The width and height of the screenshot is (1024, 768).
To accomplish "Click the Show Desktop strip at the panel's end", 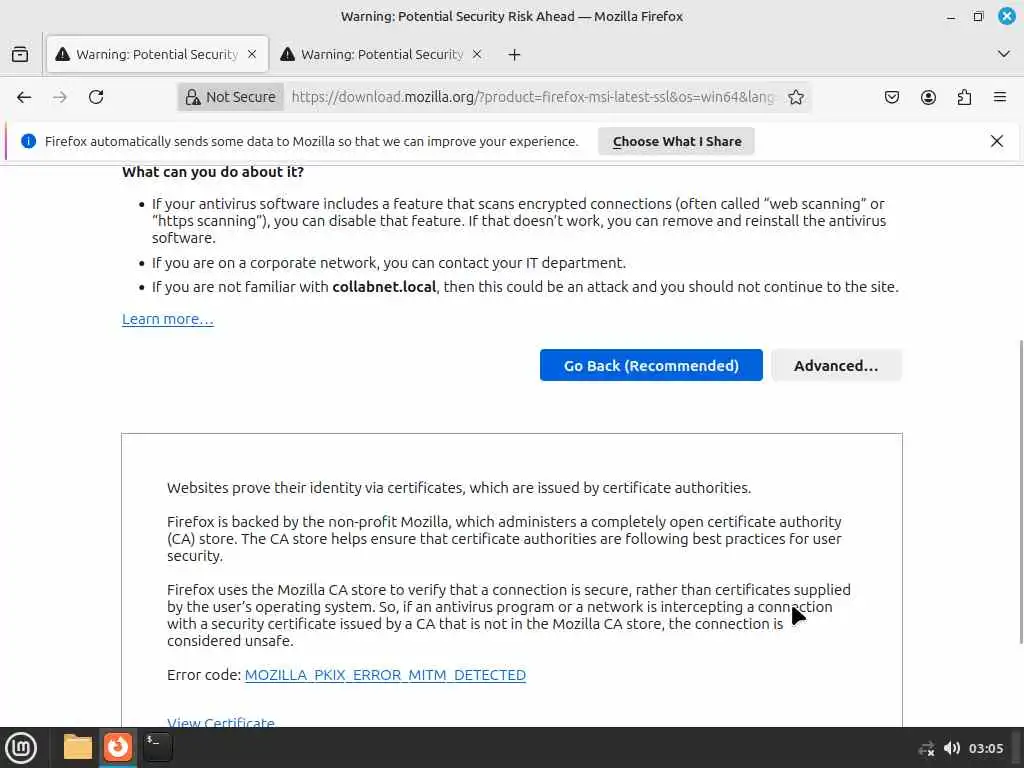I will [x=1017, y=748].
